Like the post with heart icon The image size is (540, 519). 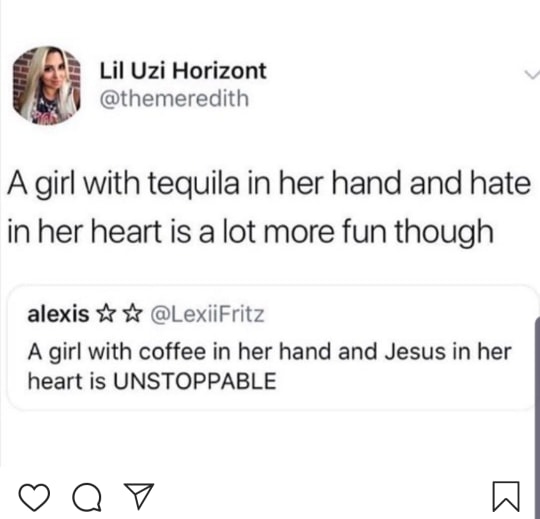click(34, 497)
